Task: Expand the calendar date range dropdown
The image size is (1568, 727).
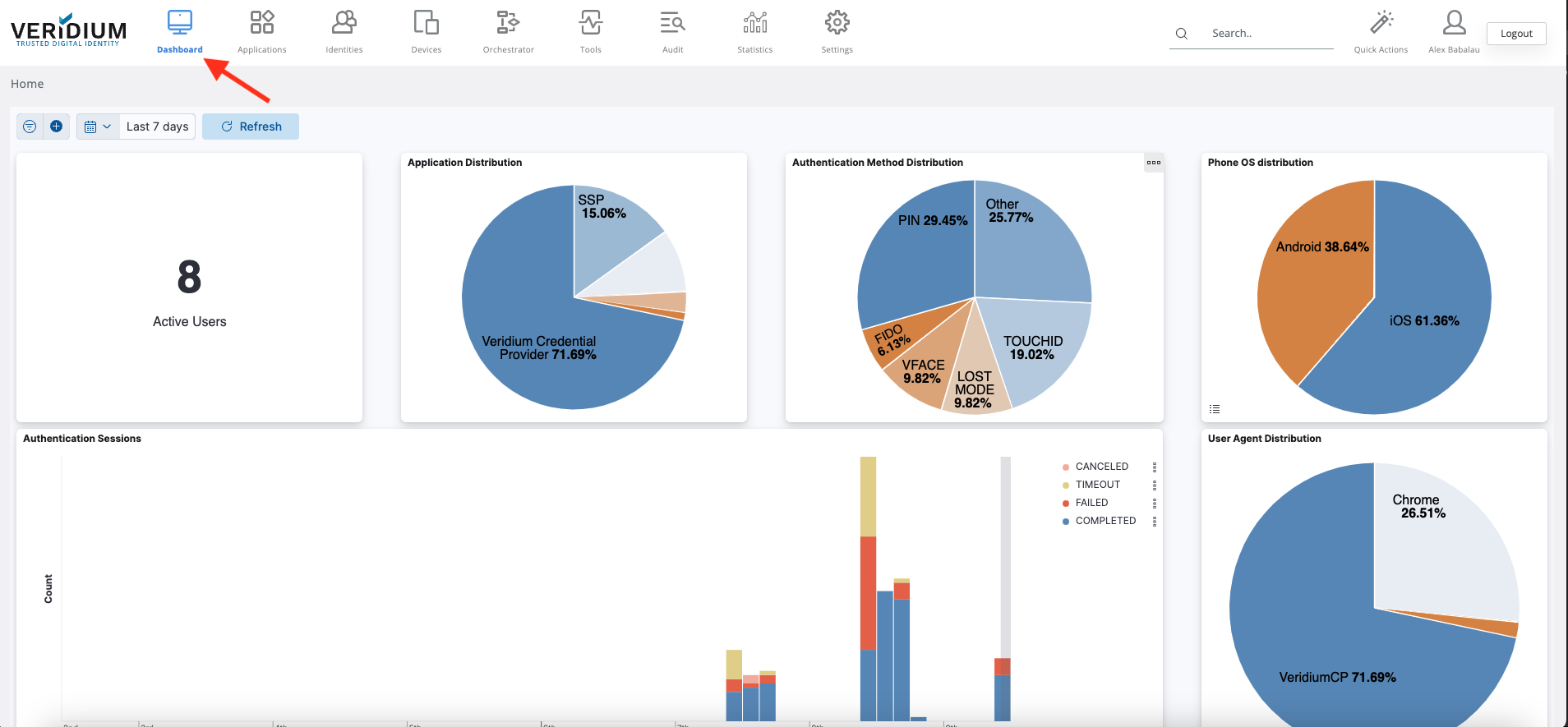Action: point(98,127)
